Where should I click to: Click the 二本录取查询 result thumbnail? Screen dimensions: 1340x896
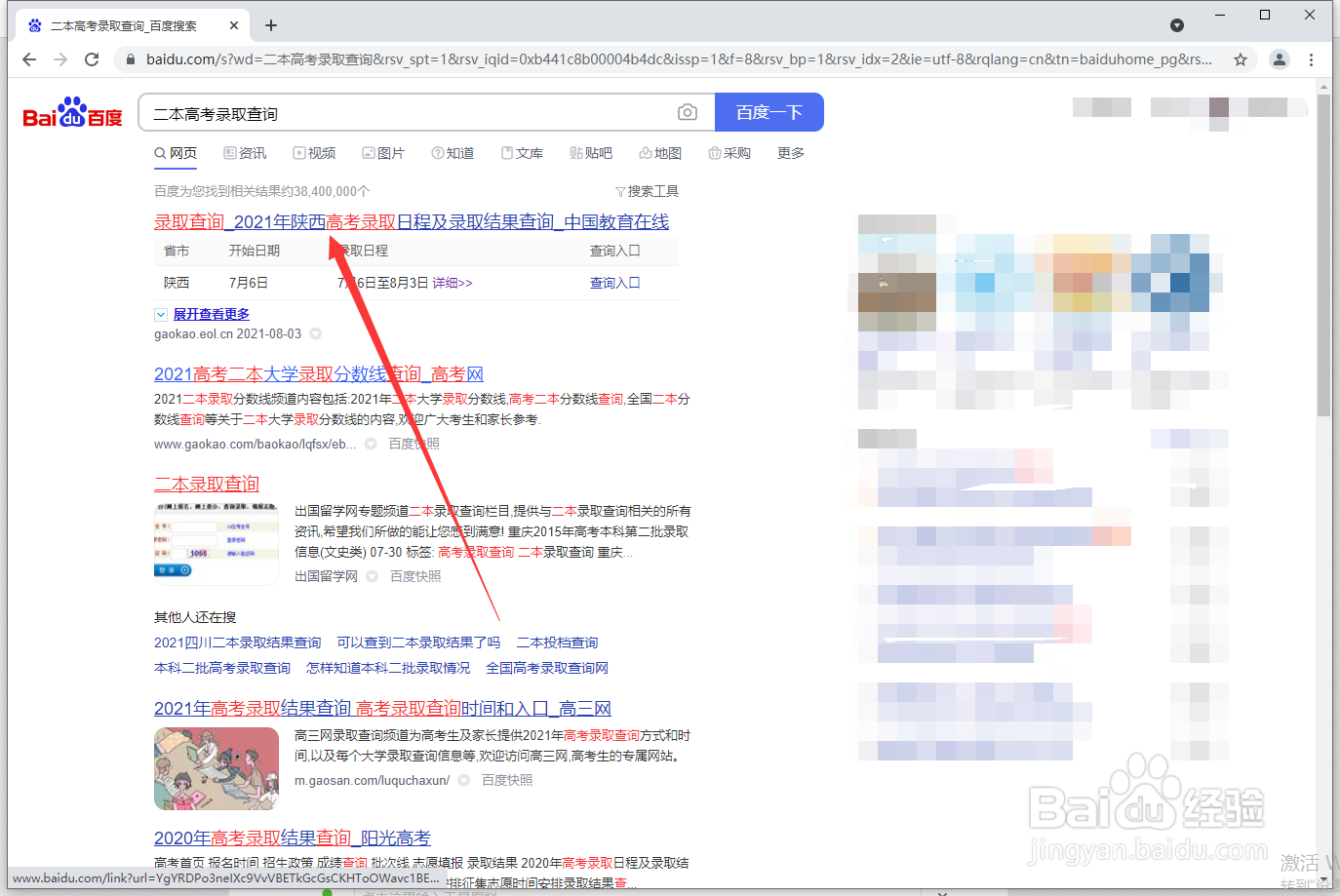pyautogui.click(x=217, y=544)
